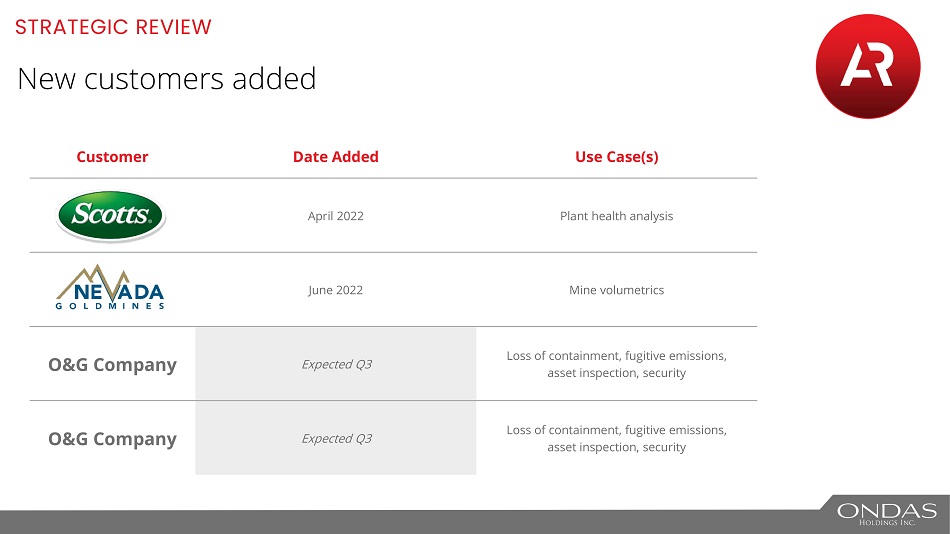
Task: Click the Scotts logo
Action: [111, 216]
